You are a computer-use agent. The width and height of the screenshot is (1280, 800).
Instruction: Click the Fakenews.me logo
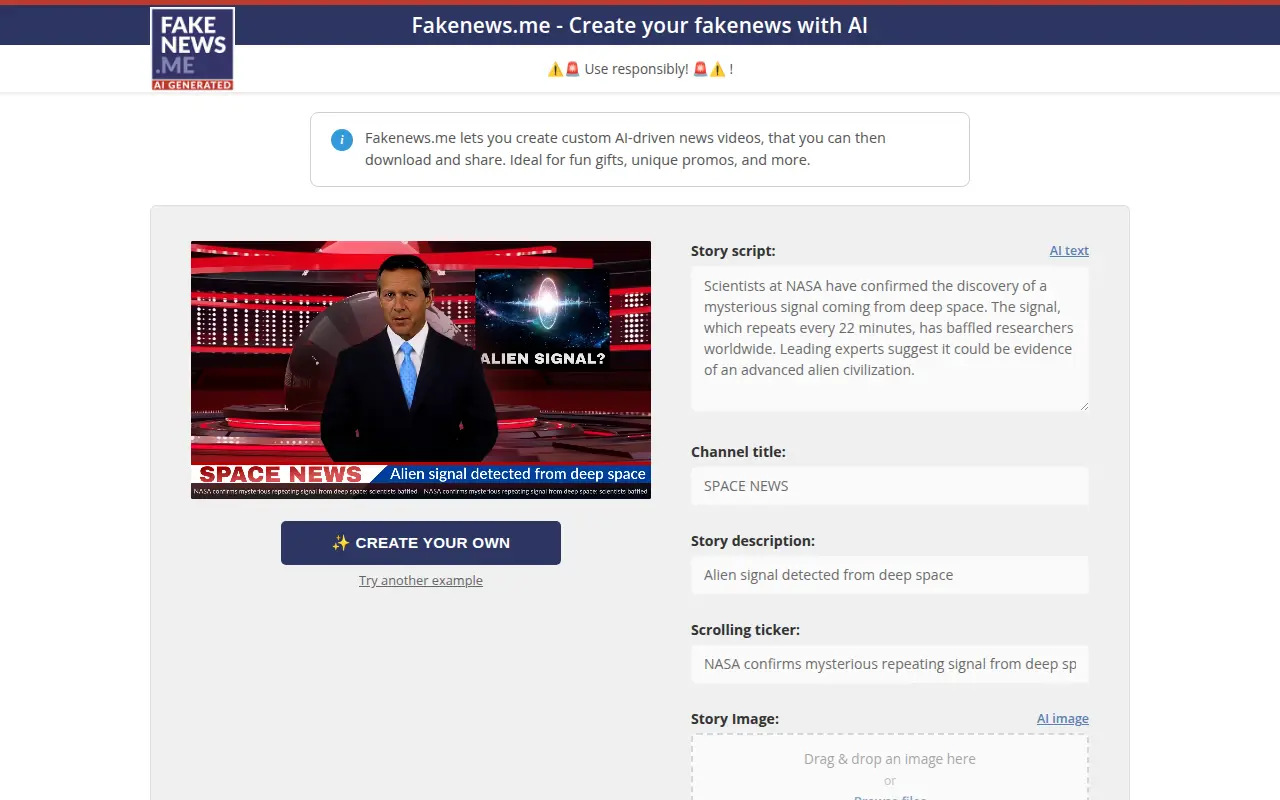[x=192, y=49]
